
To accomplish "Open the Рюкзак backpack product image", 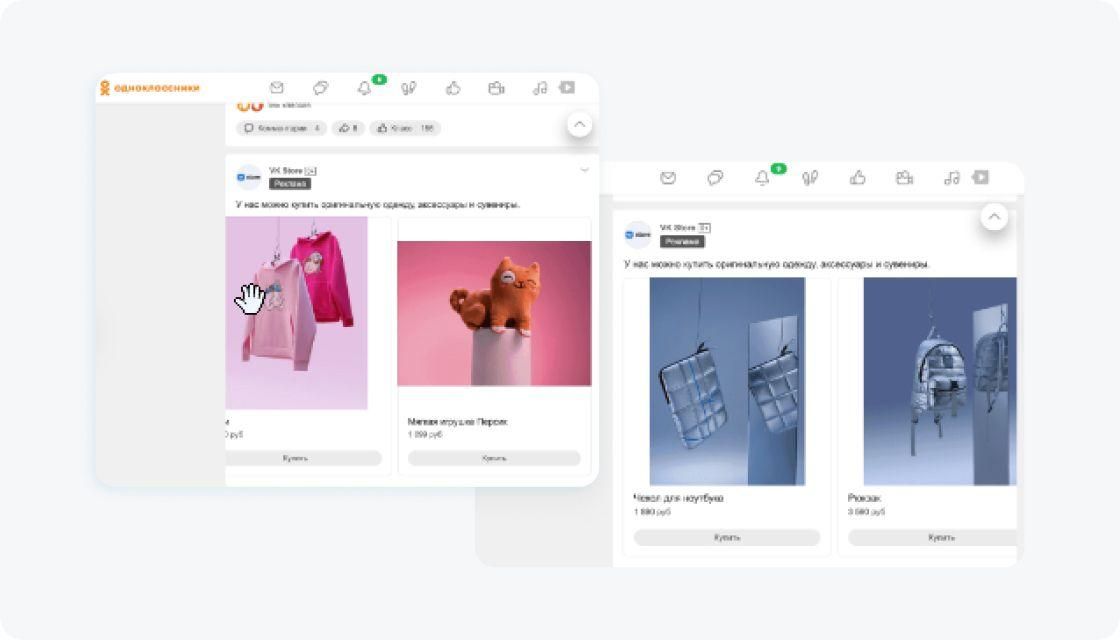I will pyautogui.click(x=938, y=381).
